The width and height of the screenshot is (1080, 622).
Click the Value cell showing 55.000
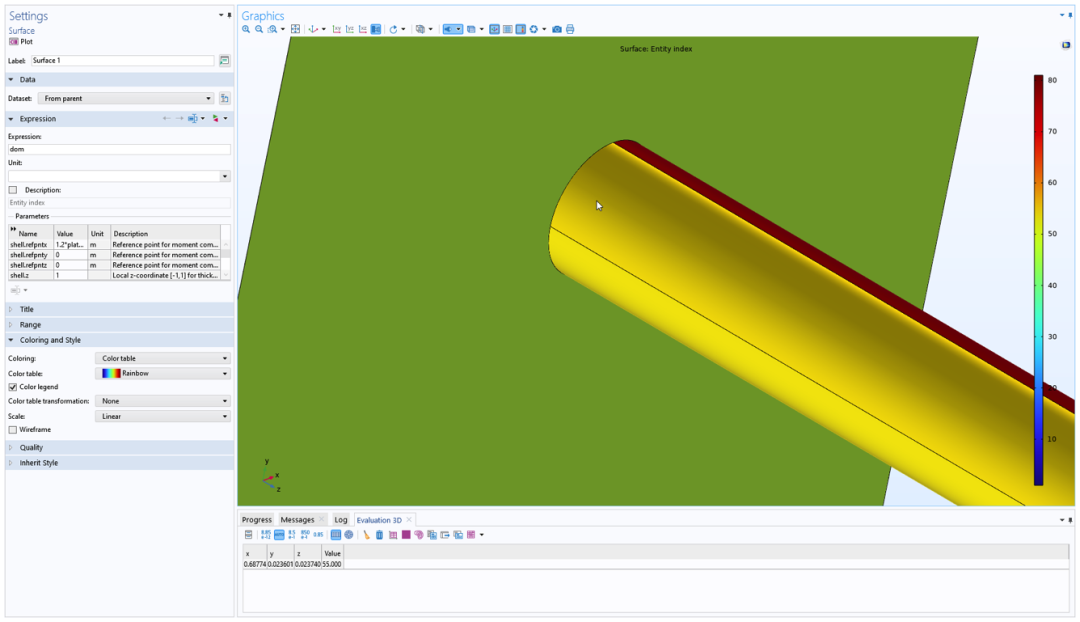332,564
